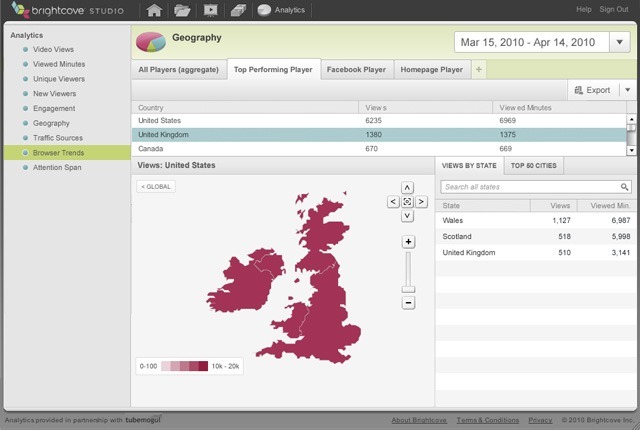Open the video Publishing module icon
This screenshot has height=430, width=640.
[210, 10]
